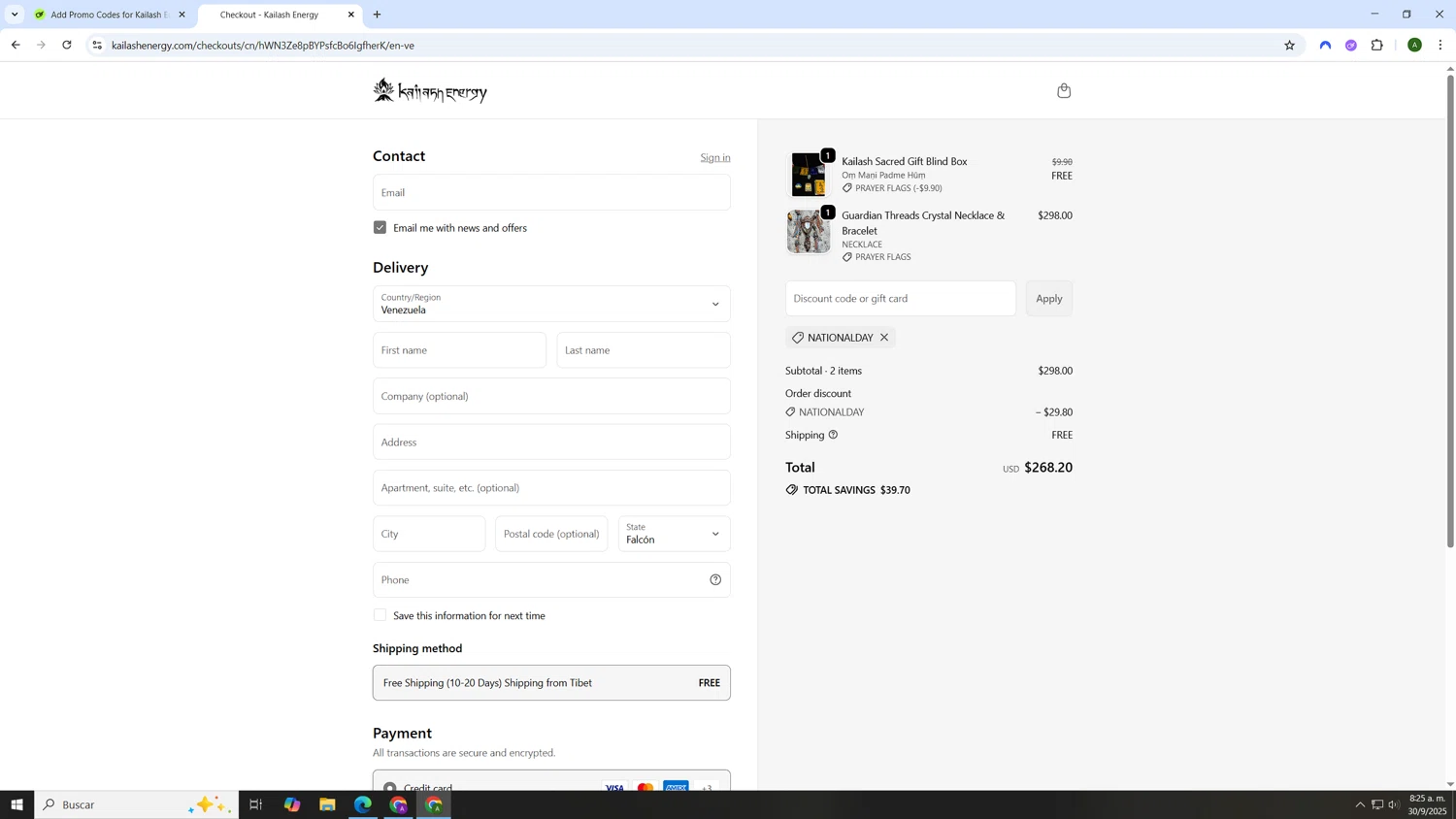Focus the Apartment, suite, etc. field
Screen dimensions: 1456x819
coord(551,488)
